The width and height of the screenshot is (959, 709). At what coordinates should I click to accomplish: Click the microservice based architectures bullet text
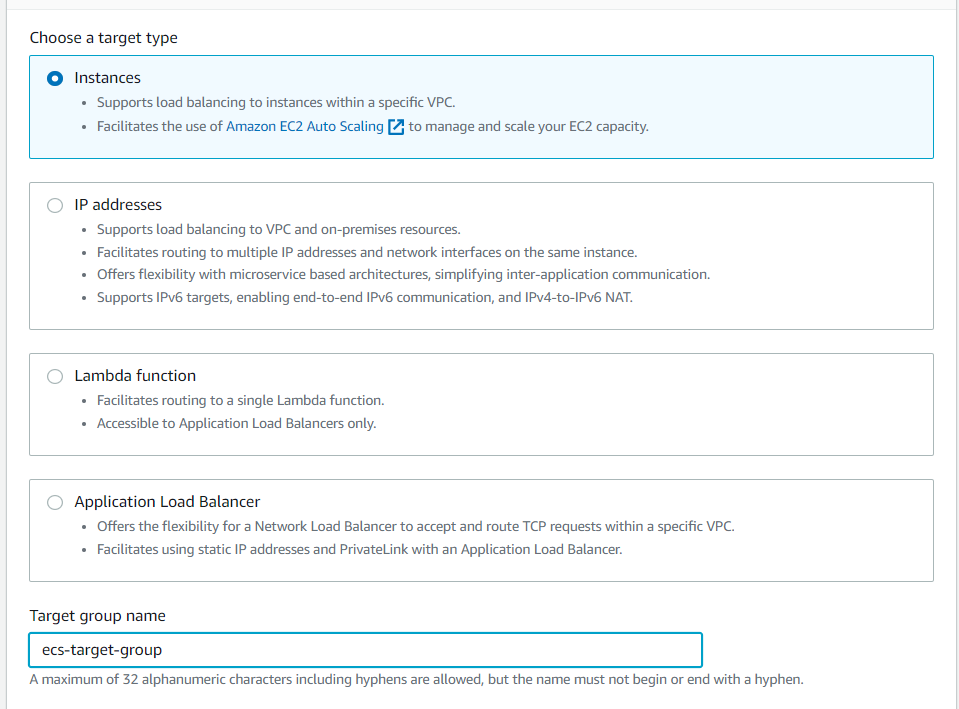(x=402, y=275)
